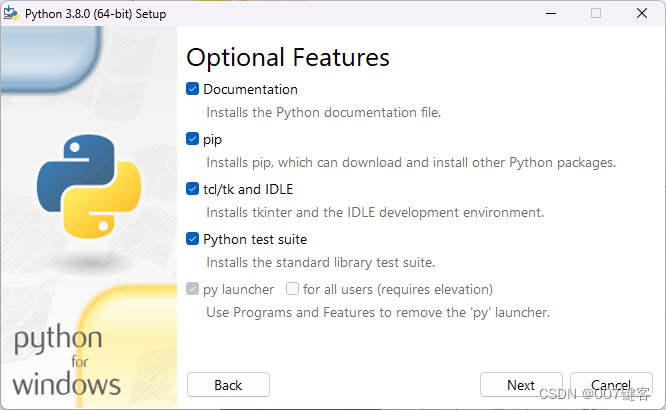Click the Python snake logo
The image size is (666, 410).
pyautogui.click(x=89, y=187)
